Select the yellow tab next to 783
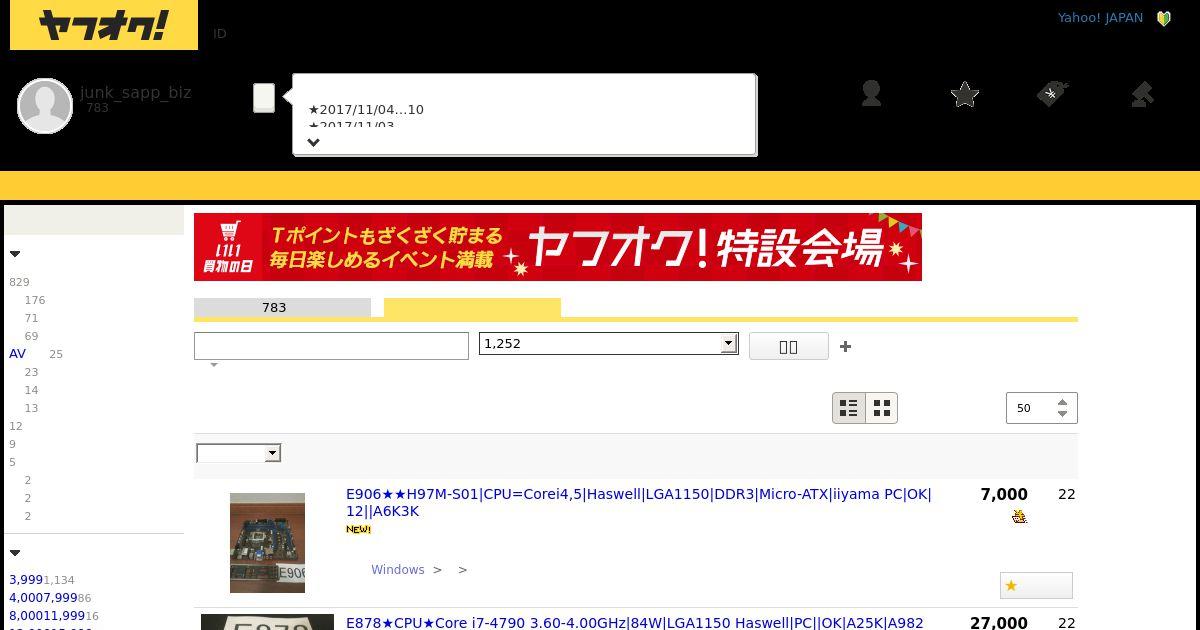 pyautogui.click(x=472, y=307)
